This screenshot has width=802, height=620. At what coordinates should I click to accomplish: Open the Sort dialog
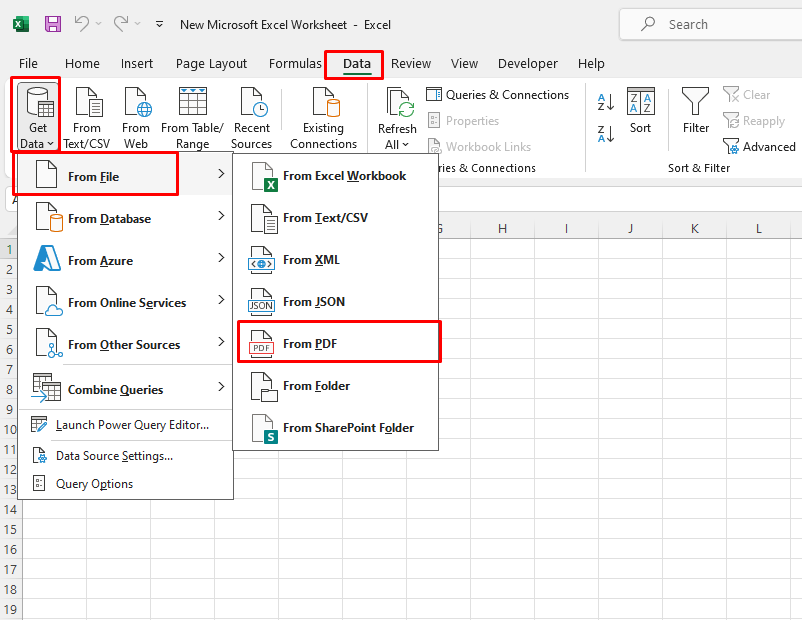coord(640,110)
